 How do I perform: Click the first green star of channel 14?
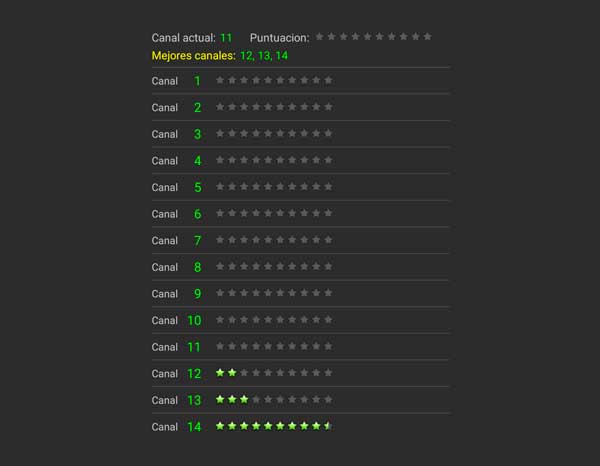(x=221, y=426)
